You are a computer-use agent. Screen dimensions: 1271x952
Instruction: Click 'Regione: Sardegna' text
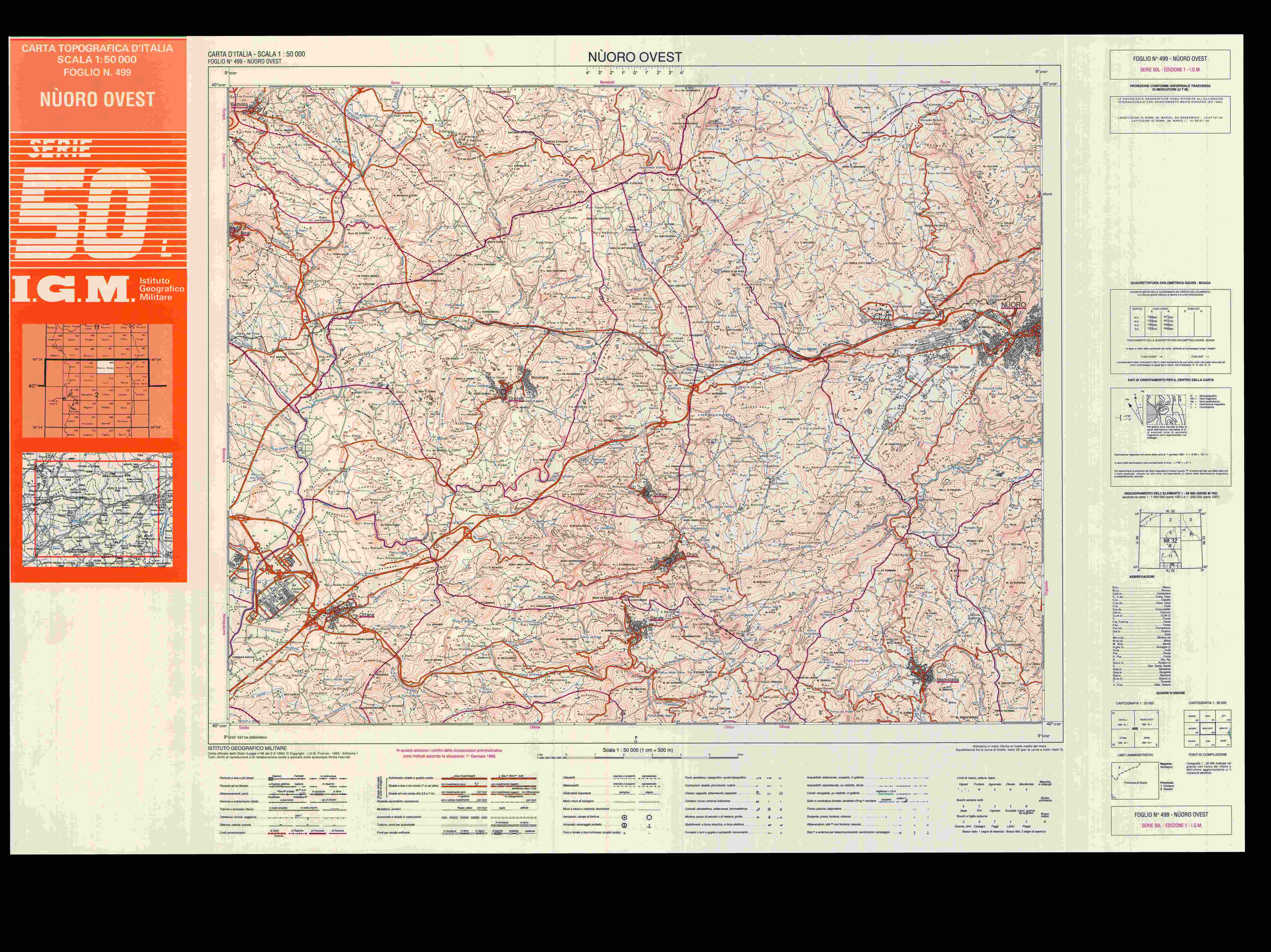(1166, 765)
